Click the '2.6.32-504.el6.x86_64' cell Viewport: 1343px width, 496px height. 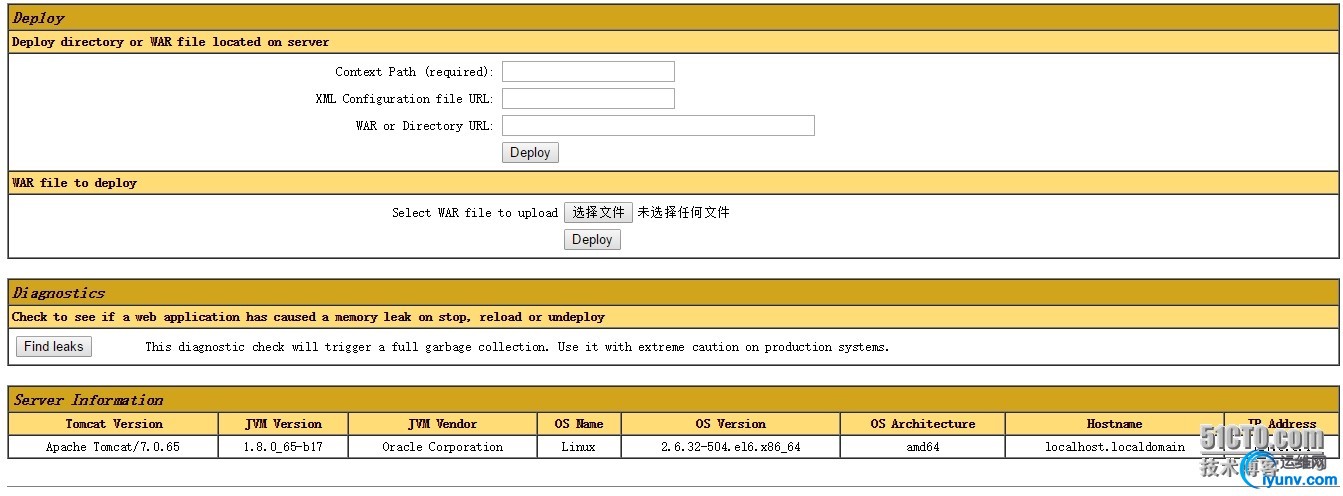tap(731, 447)
